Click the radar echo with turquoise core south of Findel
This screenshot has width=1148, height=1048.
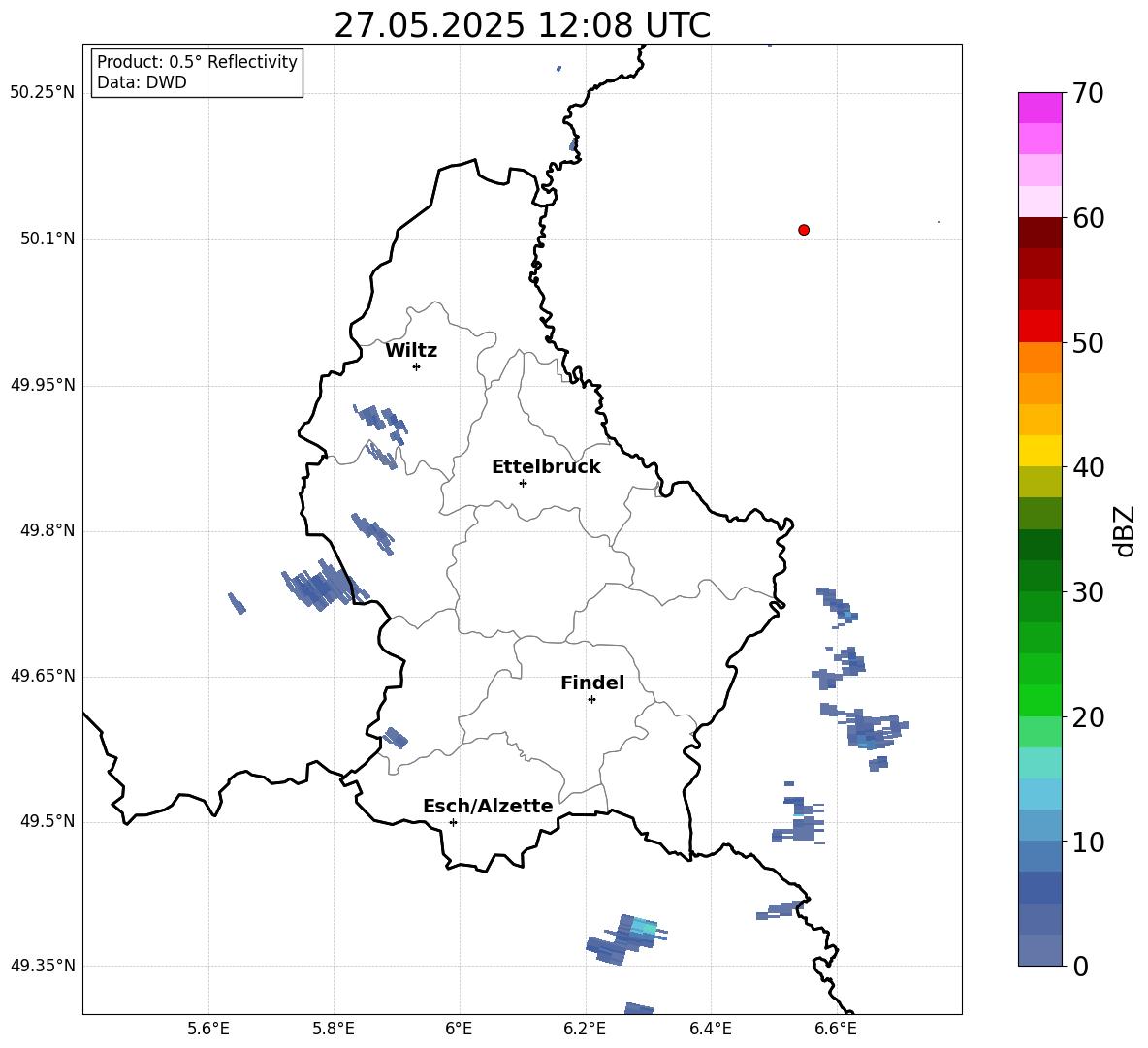tap(626, 939)
